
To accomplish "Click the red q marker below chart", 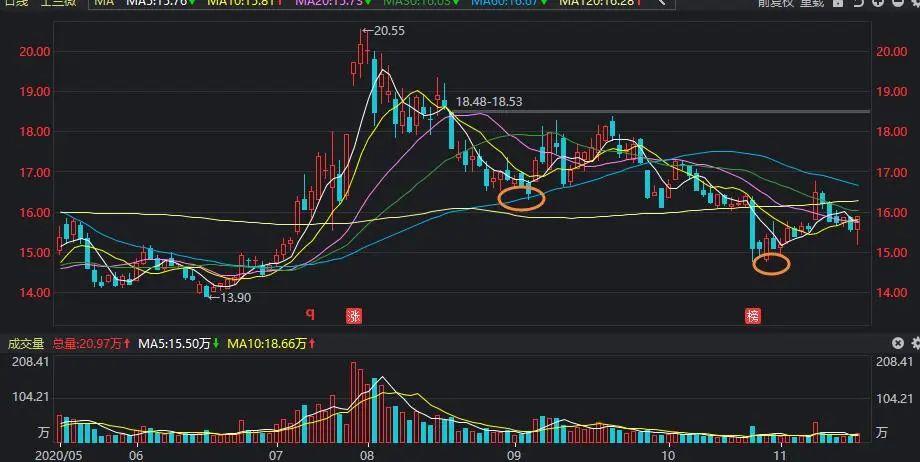I will (x=310, y=314).
